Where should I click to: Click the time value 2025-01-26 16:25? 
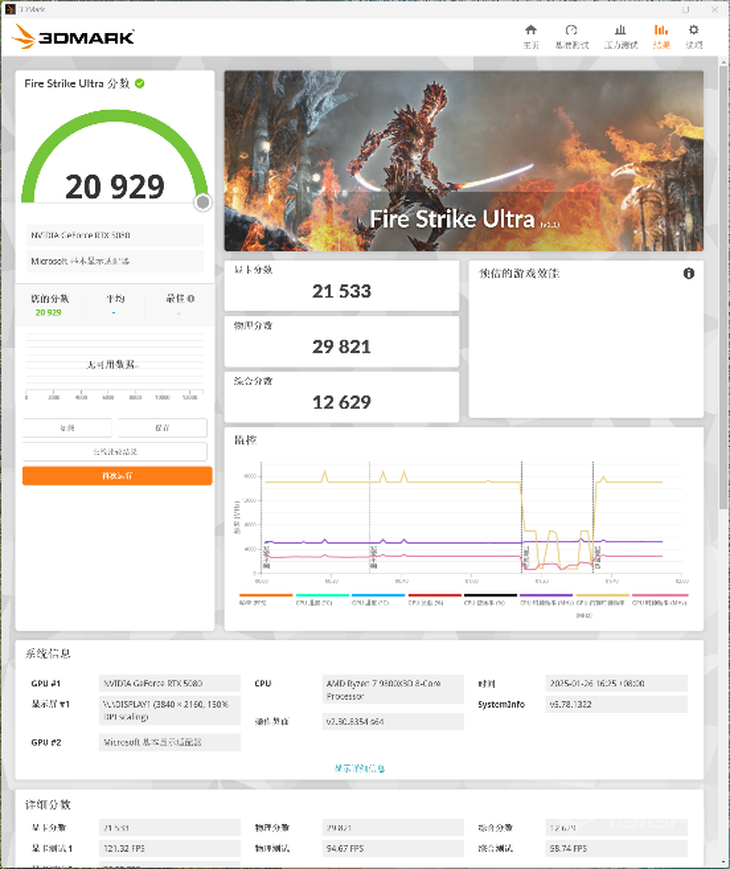[616, 683]
